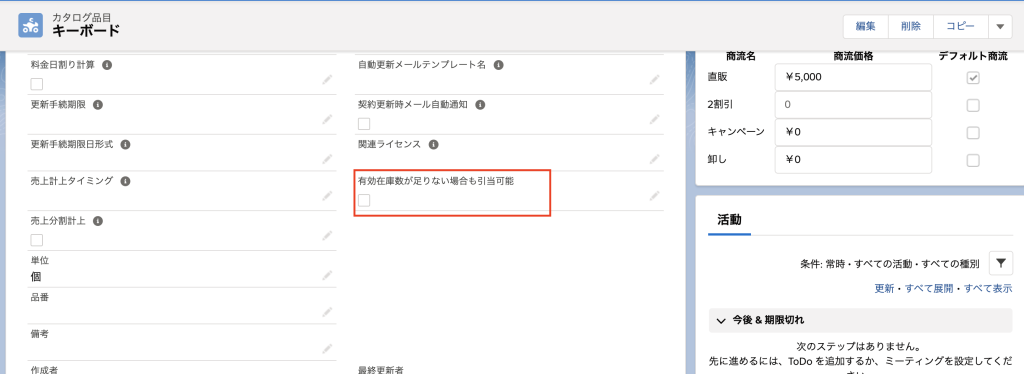Screen dimensions: 1024x374
Task: Edit 料金日割り計算 with pencil icon
Action: [x=327, y=80]
